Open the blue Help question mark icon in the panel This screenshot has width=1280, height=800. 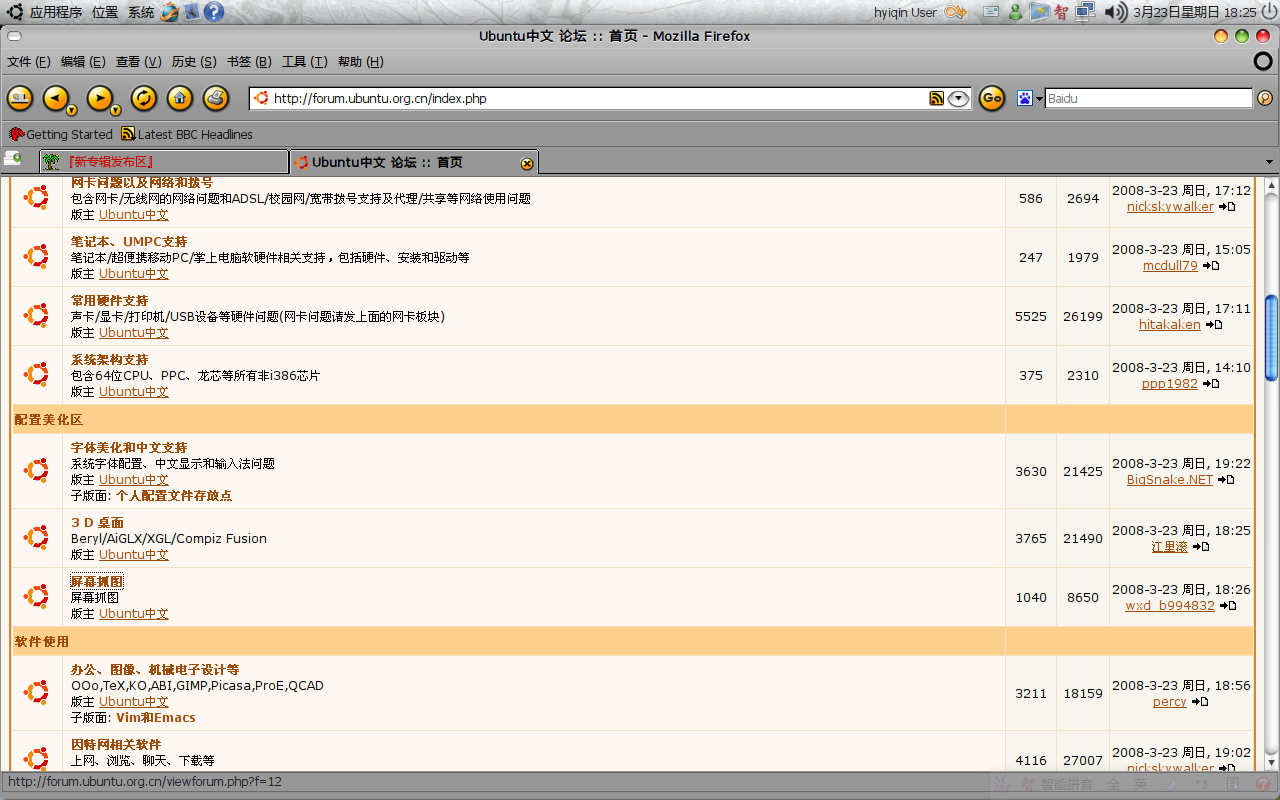click(214, 12)
